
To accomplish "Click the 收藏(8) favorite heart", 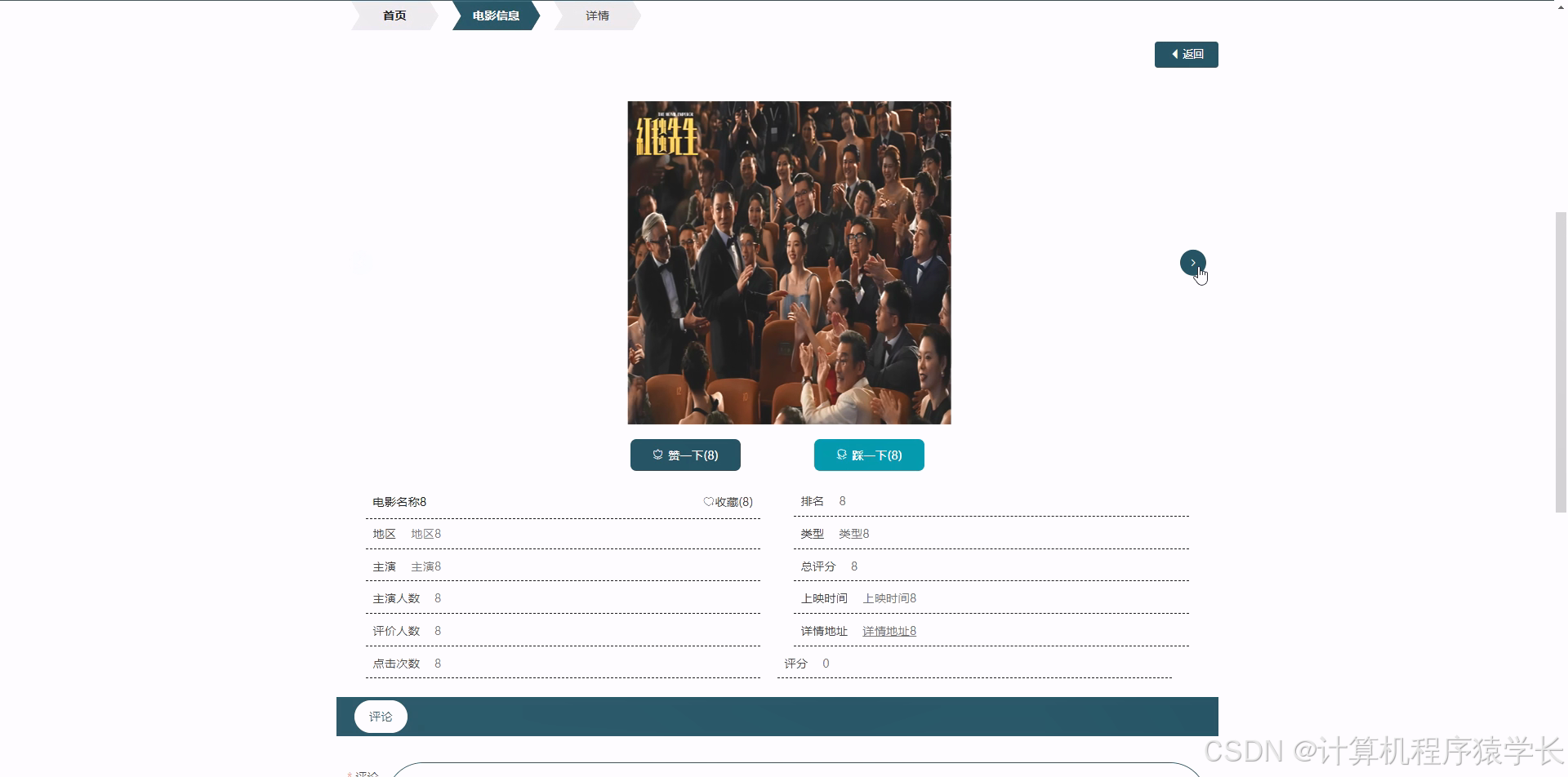I will point(728,502).
